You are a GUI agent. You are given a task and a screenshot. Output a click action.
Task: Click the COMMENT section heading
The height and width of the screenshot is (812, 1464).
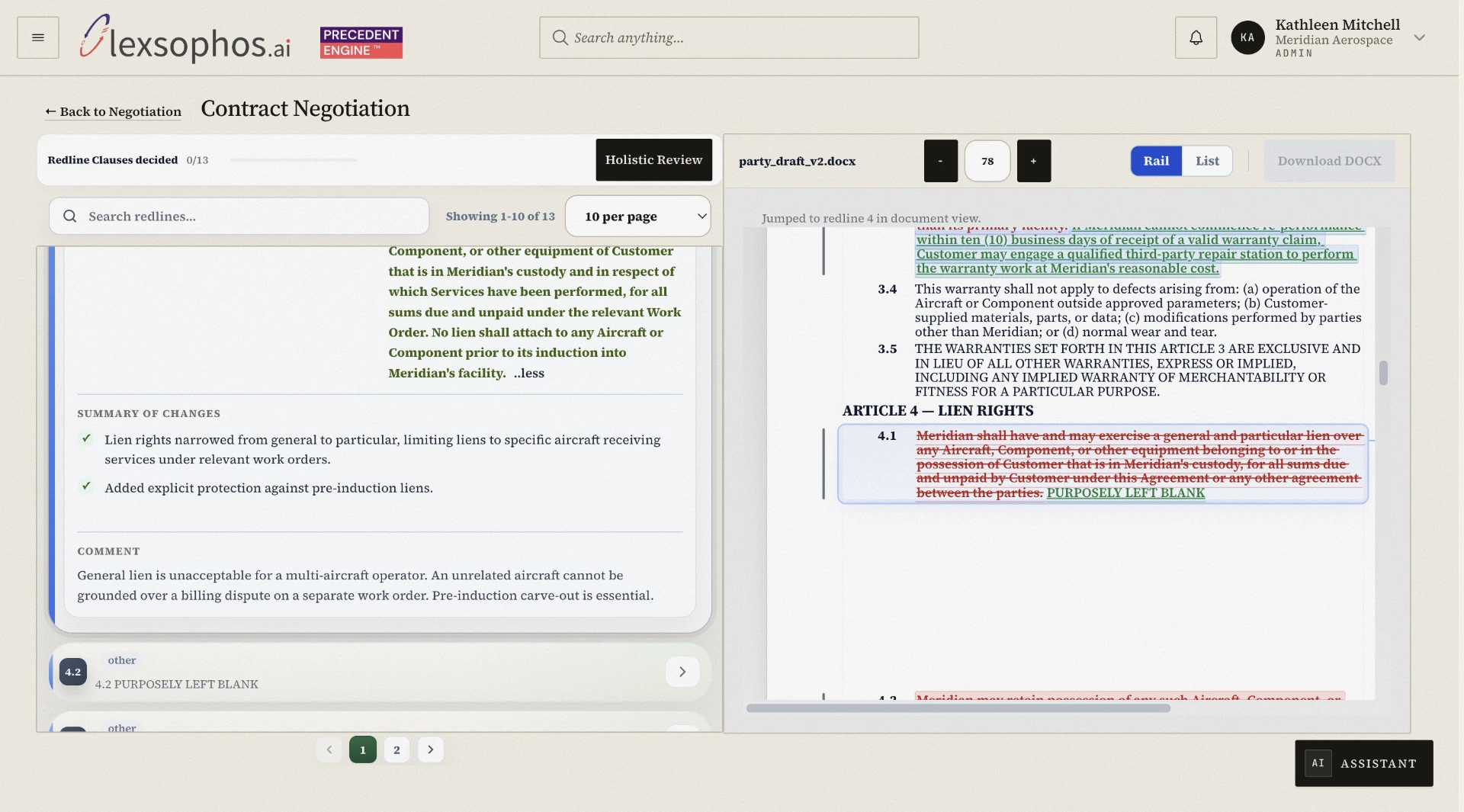tap(108, 551)
